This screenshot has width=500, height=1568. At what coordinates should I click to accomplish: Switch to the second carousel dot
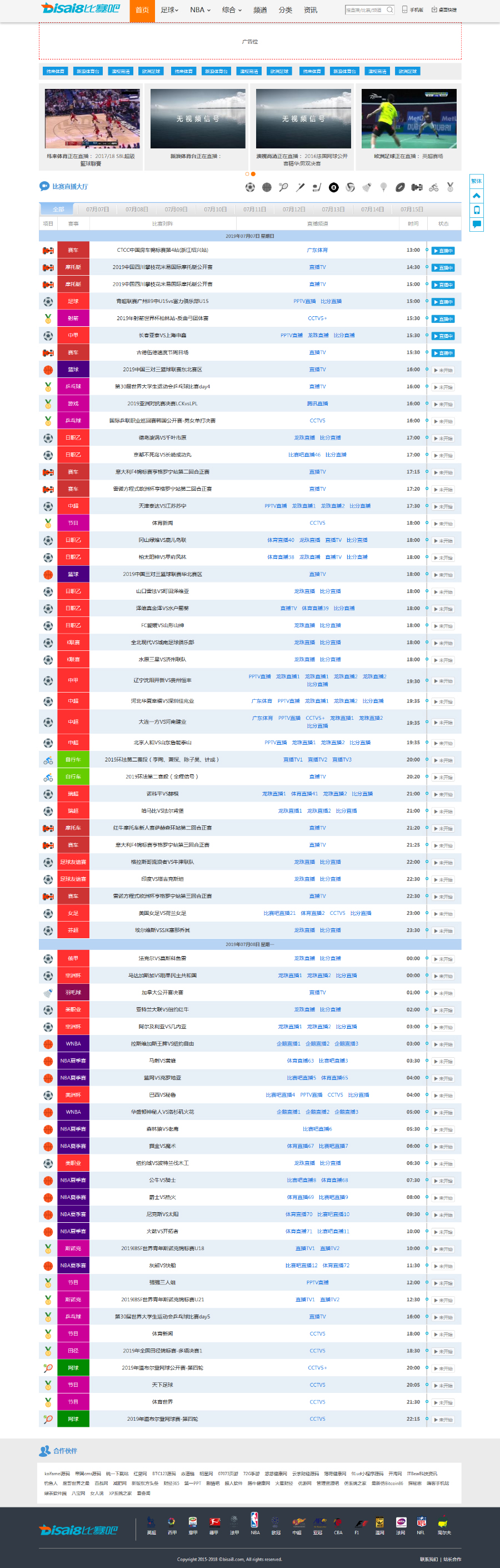(253, 174)
